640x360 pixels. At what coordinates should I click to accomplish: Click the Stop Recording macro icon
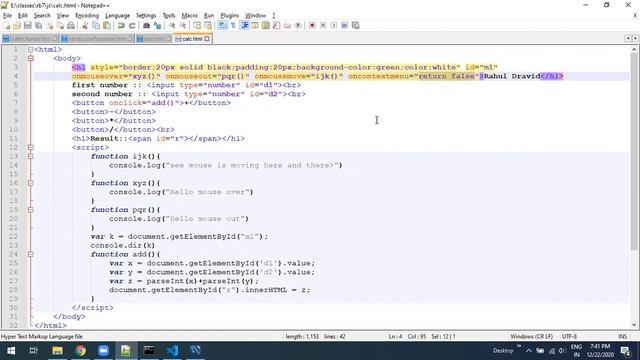pyautogui.click(x=323, y=25)
